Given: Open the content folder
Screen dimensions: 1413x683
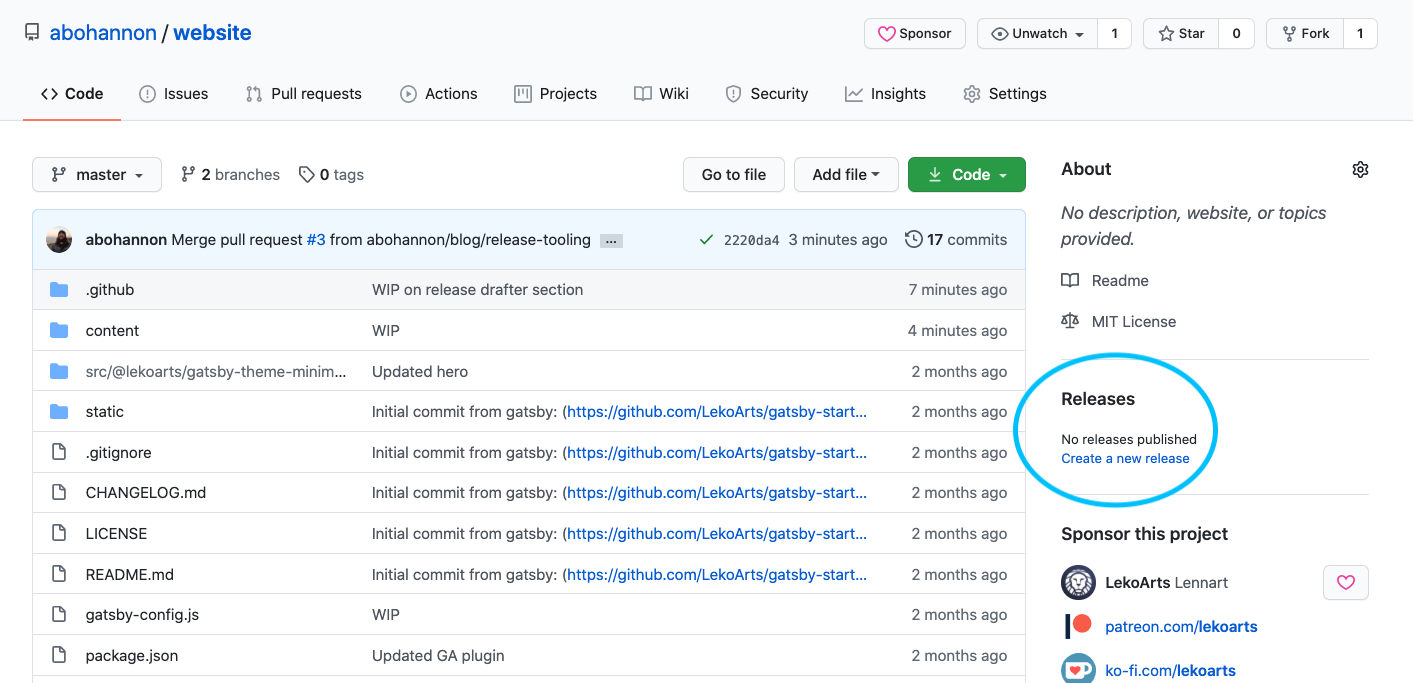Looking at the screenshot, I should pos(112,330).
